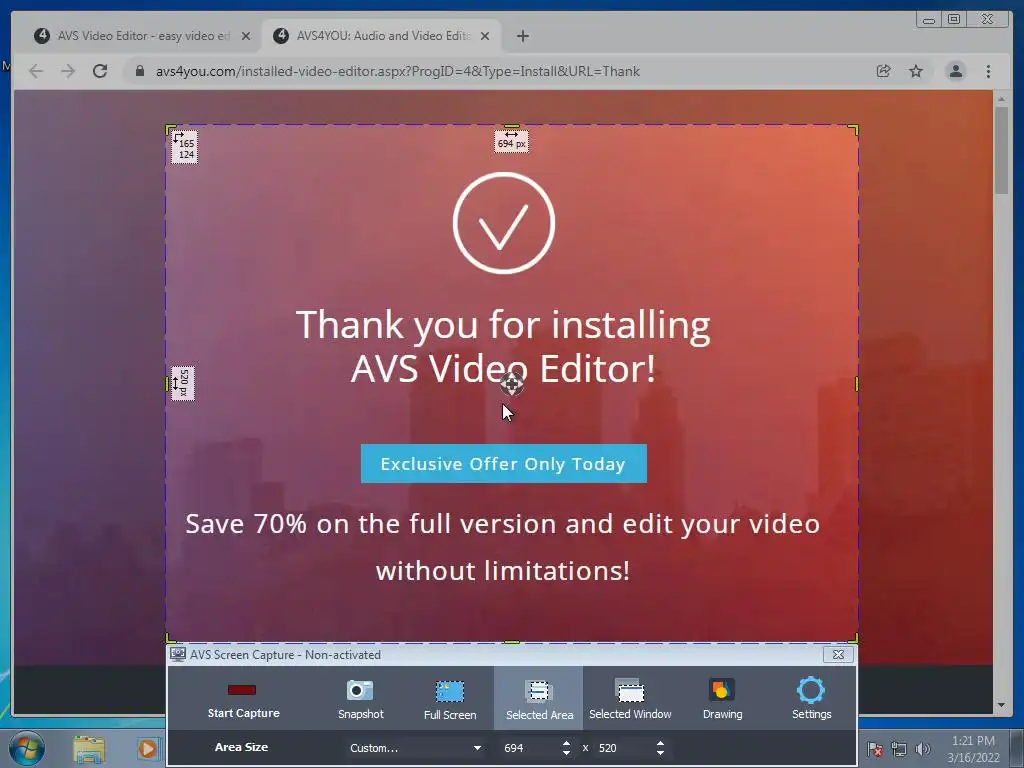
Task: Open the browser profile menu
Action: pos(955,71)
